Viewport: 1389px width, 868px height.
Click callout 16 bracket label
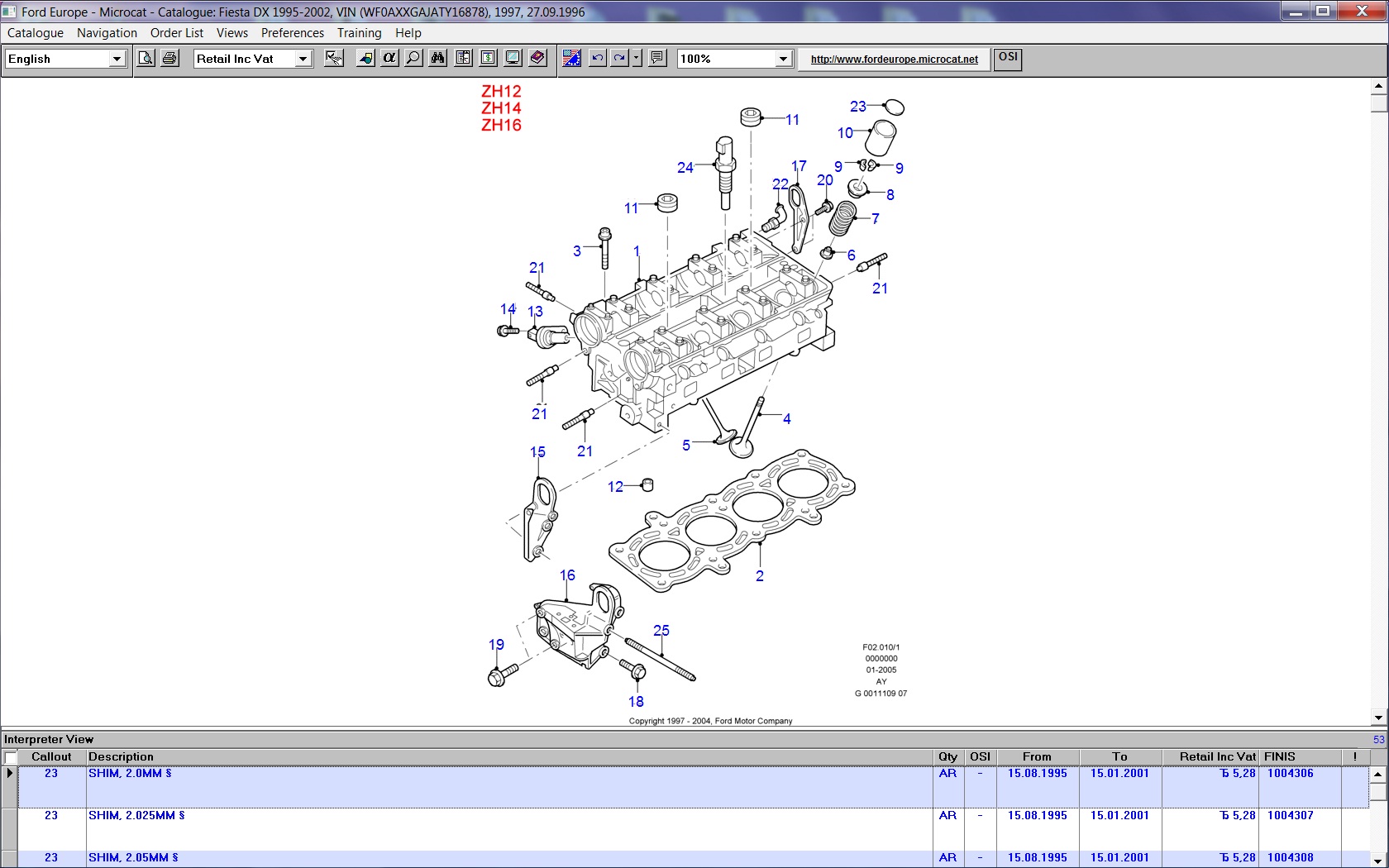pyautogui.click(x=567, y=575)
